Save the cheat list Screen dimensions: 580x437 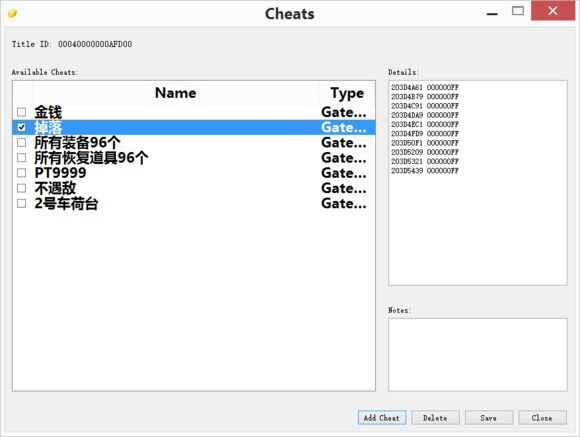pyautogui.click(x=489, y=418)
